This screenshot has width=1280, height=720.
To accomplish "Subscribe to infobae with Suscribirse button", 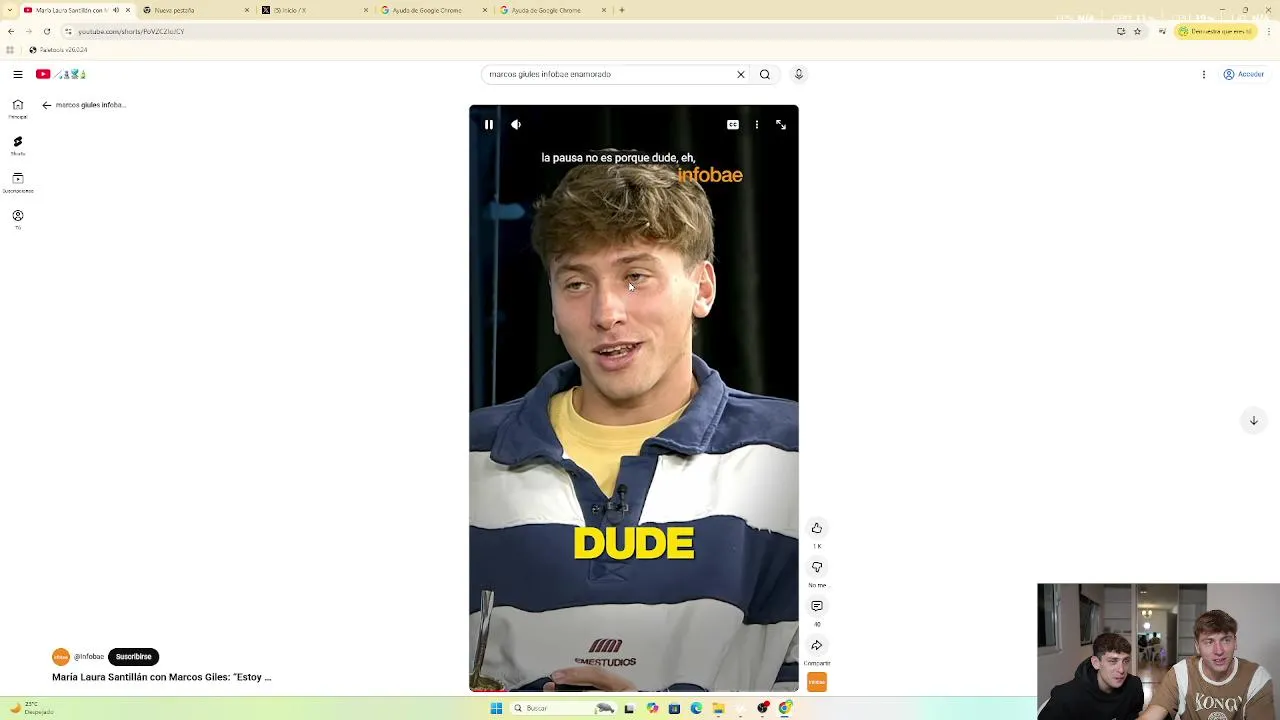I will click(134, 657).
